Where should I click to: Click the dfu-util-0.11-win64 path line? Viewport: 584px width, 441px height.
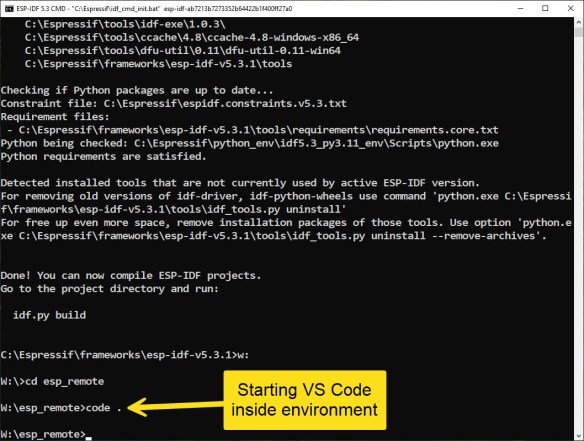point(182,50)
